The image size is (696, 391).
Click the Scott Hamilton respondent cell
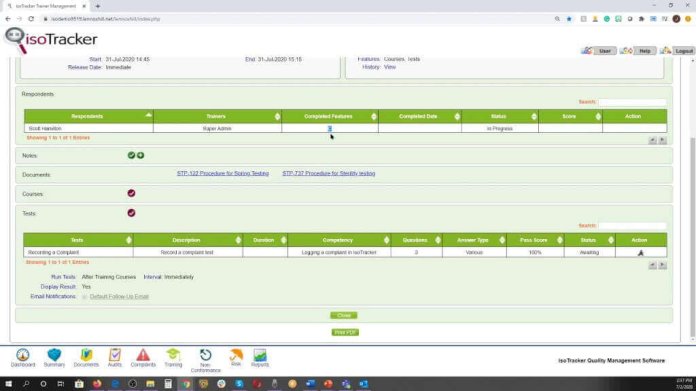tap(89, 128)
